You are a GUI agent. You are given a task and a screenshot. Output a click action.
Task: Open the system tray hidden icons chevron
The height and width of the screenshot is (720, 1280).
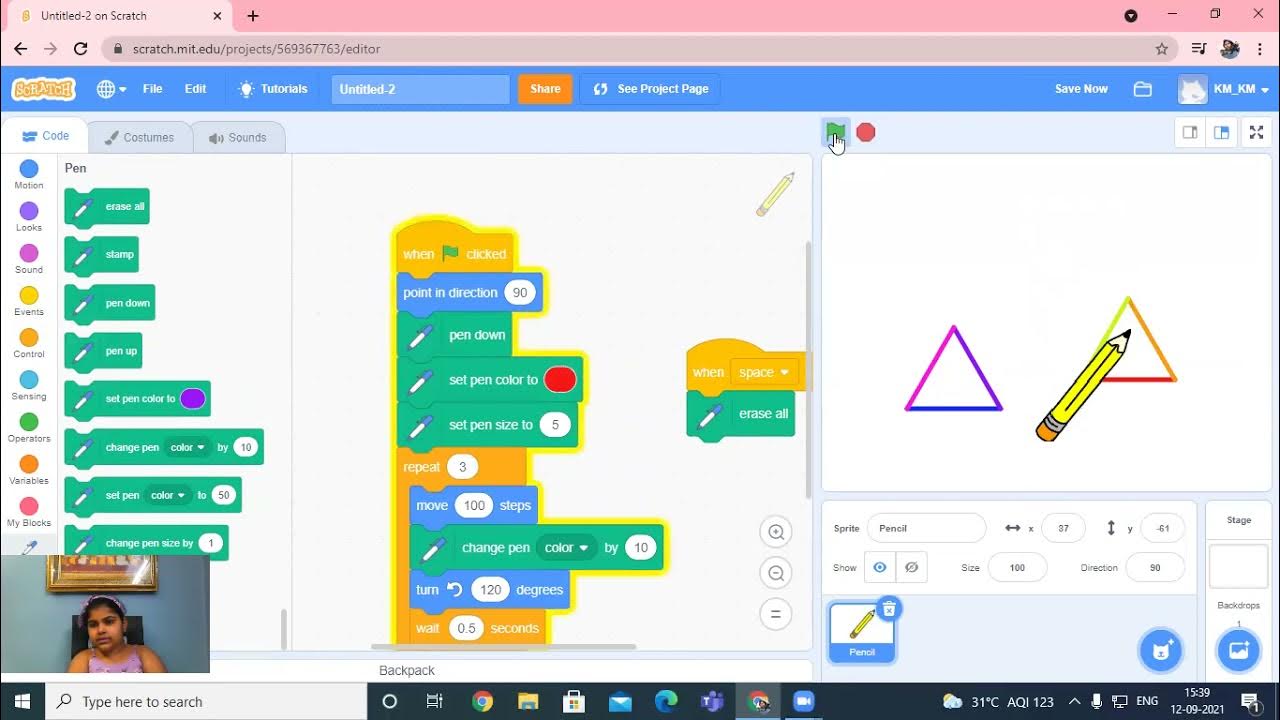point(1074,701)
